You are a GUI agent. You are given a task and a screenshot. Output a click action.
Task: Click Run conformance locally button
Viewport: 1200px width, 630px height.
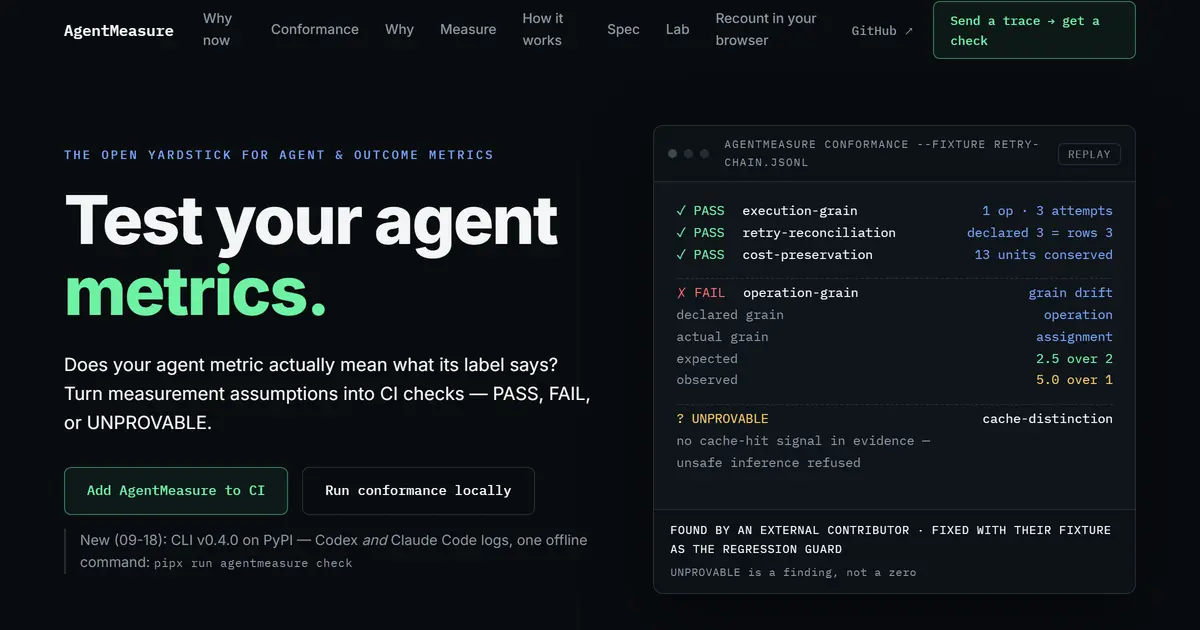coord(418,491)
